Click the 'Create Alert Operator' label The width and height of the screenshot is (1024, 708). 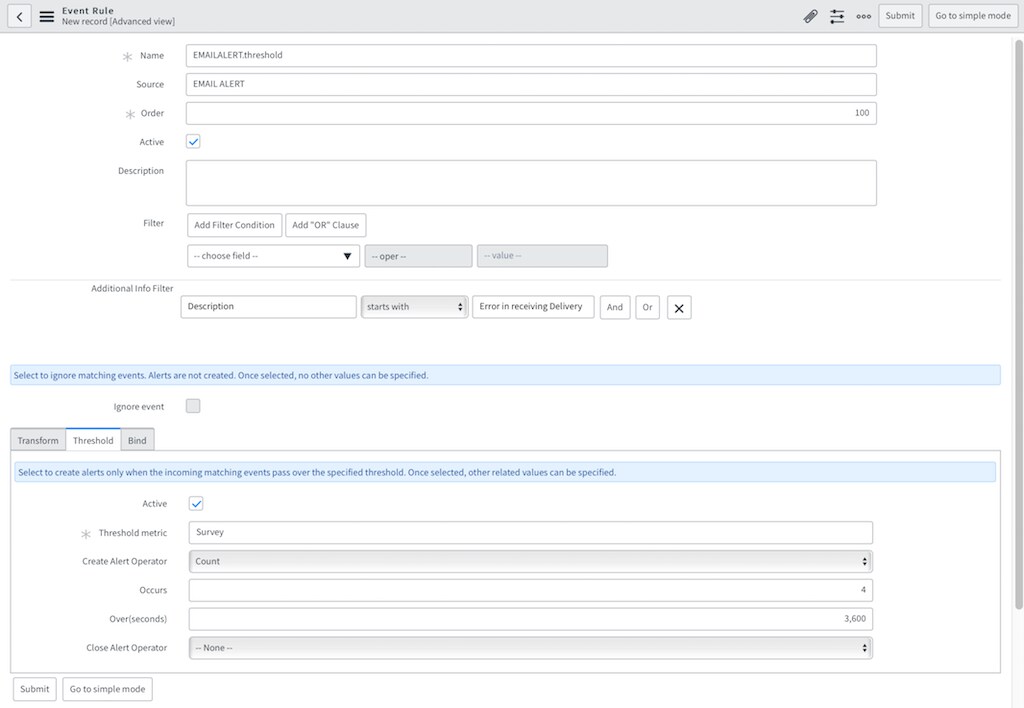click(125, 562)
